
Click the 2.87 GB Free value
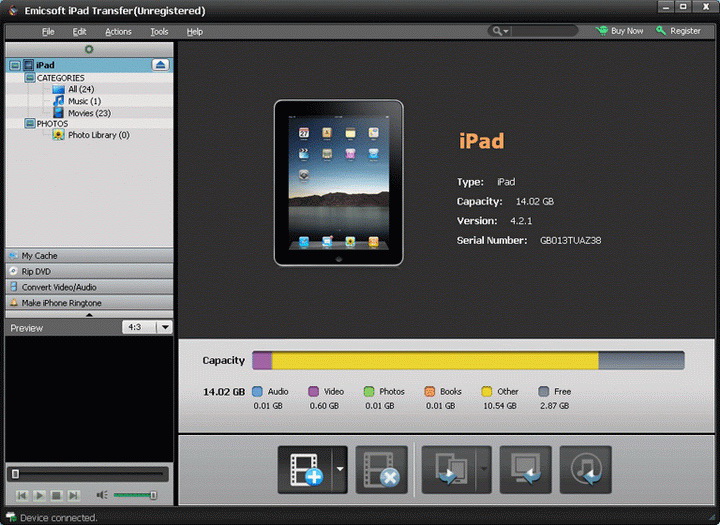click(x=554, y=406)
